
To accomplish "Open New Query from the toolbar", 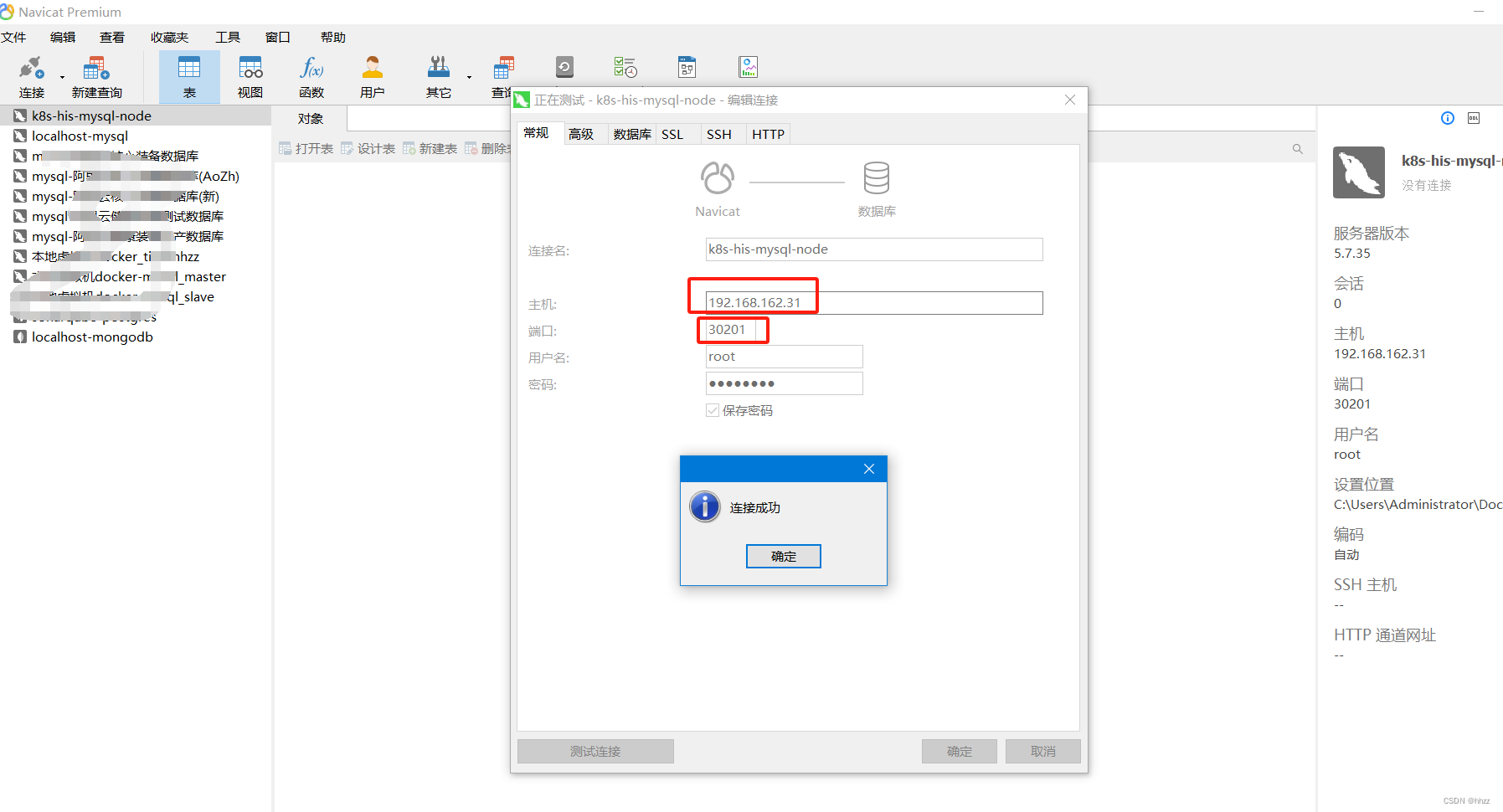I will click(x=96, y=77).
